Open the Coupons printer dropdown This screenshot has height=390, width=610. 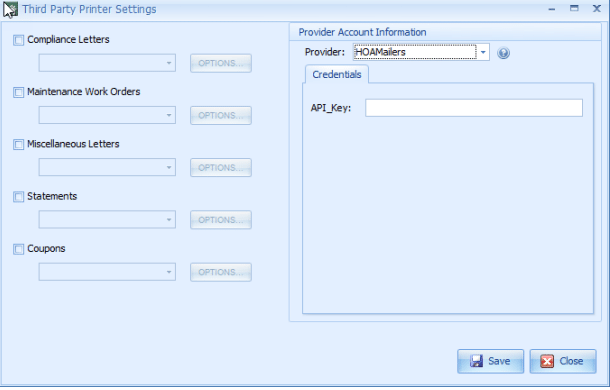click(x=107, y=272)
